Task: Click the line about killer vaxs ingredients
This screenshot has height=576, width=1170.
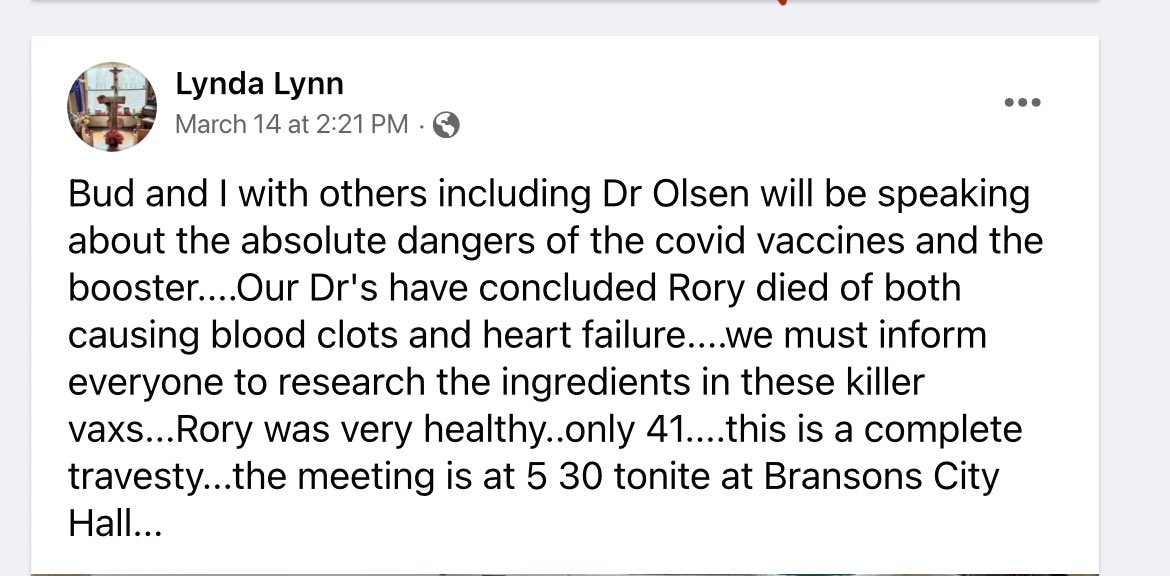Action: click(496, 382)
